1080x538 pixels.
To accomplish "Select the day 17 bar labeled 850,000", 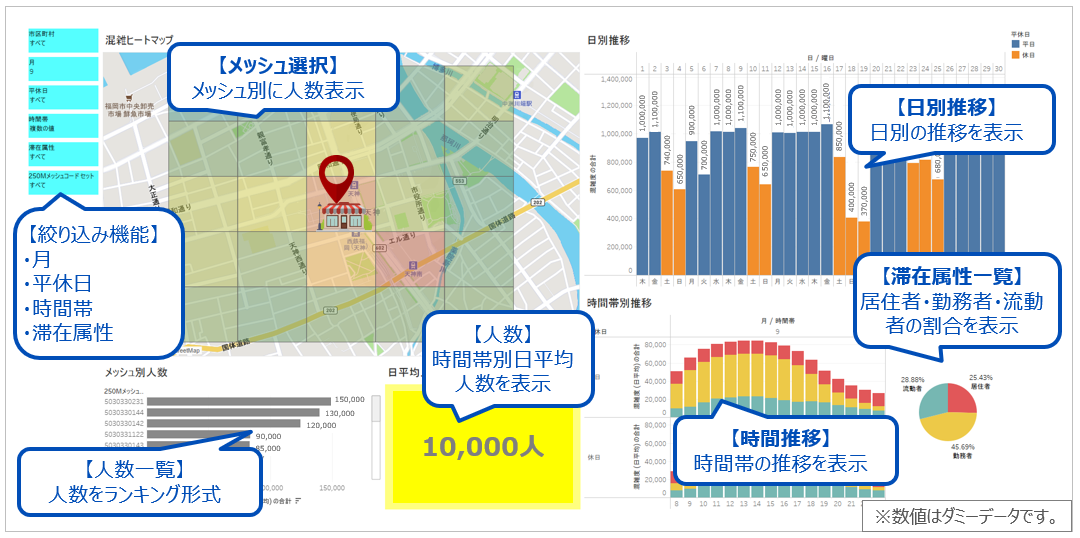I will (x=839, y=216).
